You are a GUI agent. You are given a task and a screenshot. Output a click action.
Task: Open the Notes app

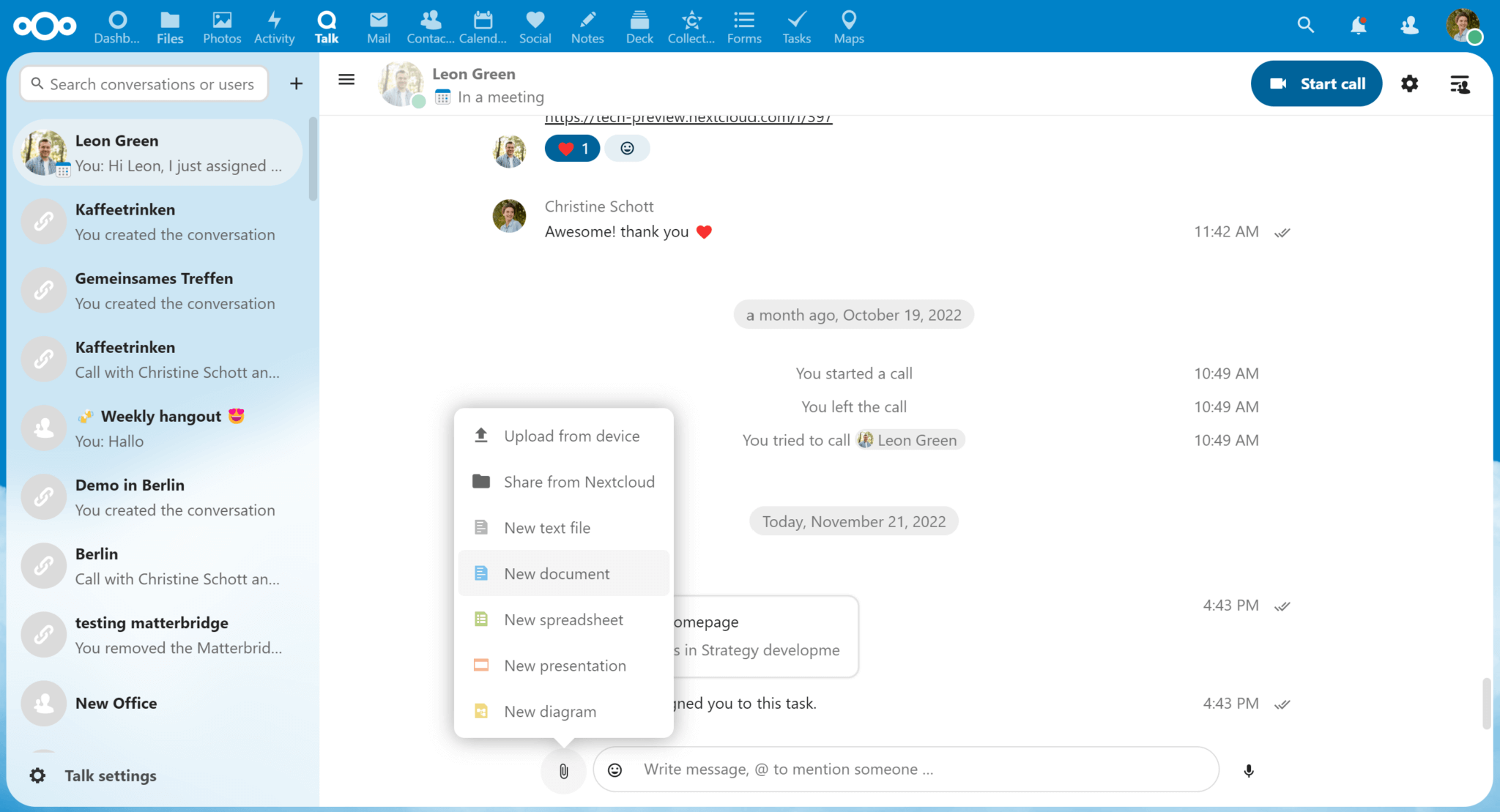click(586, 27)
